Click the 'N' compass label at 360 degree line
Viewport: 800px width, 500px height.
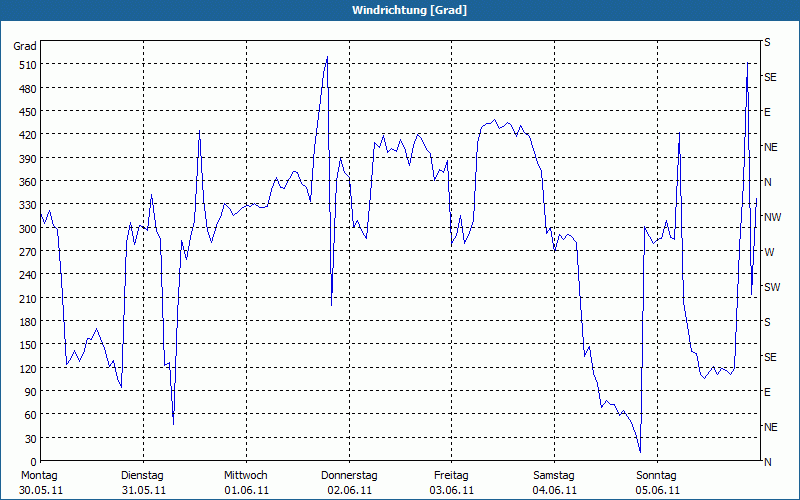[767, 182]
